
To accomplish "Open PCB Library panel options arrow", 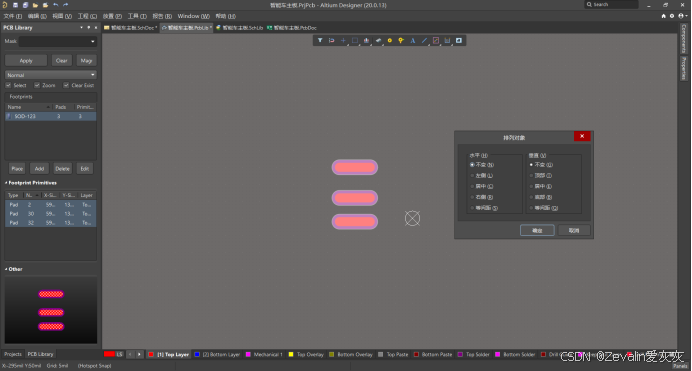I will click(81, 27).
